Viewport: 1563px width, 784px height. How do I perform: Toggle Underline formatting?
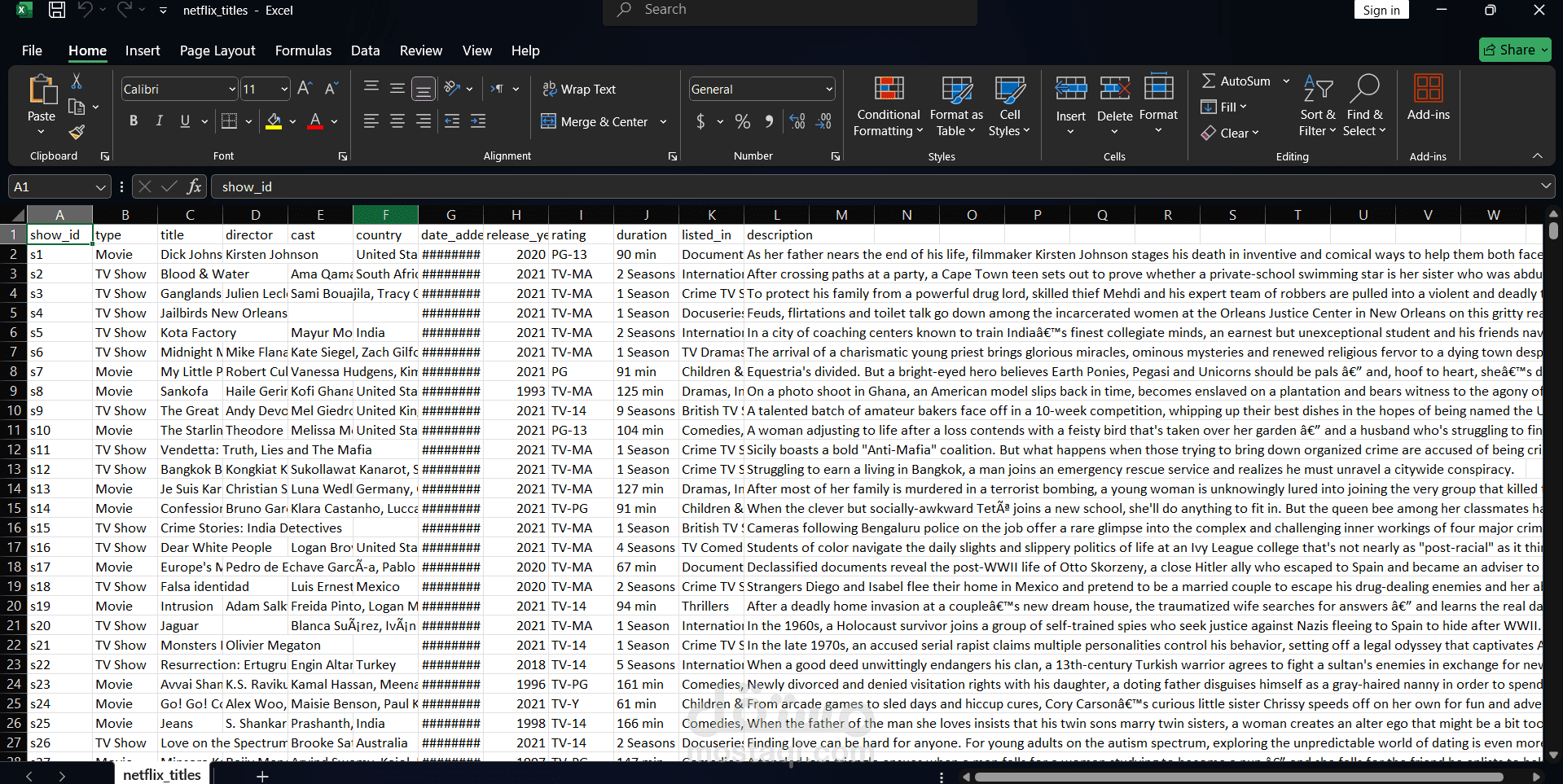(x=185, y=120)
